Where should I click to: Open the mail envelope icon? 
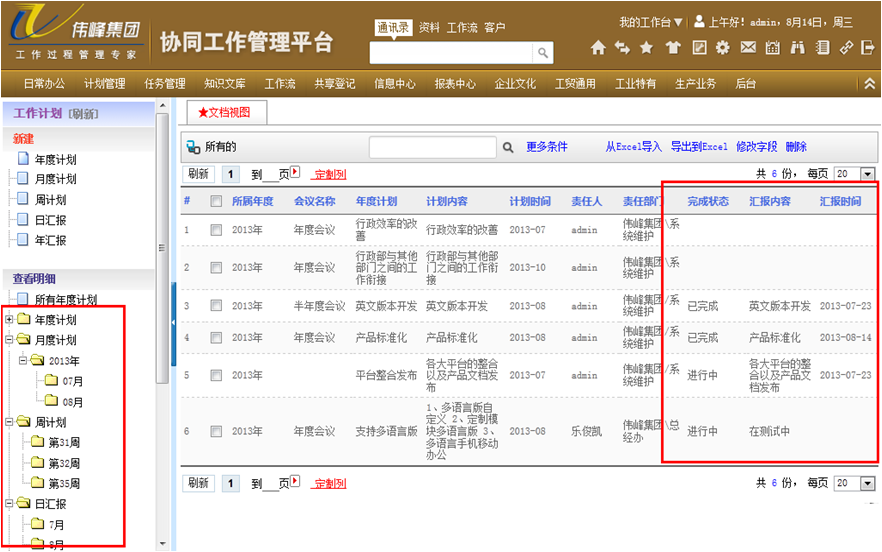748,47
